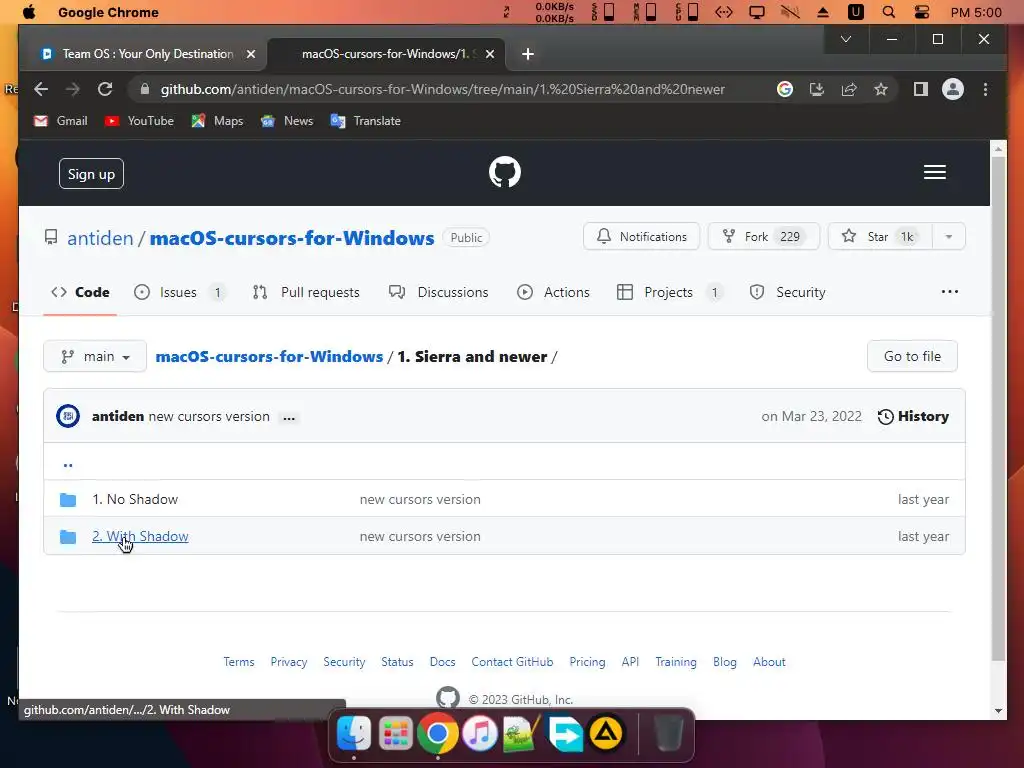Open the Gmail bookmark
Screen dimensions: 1024x768
(61, 121)
